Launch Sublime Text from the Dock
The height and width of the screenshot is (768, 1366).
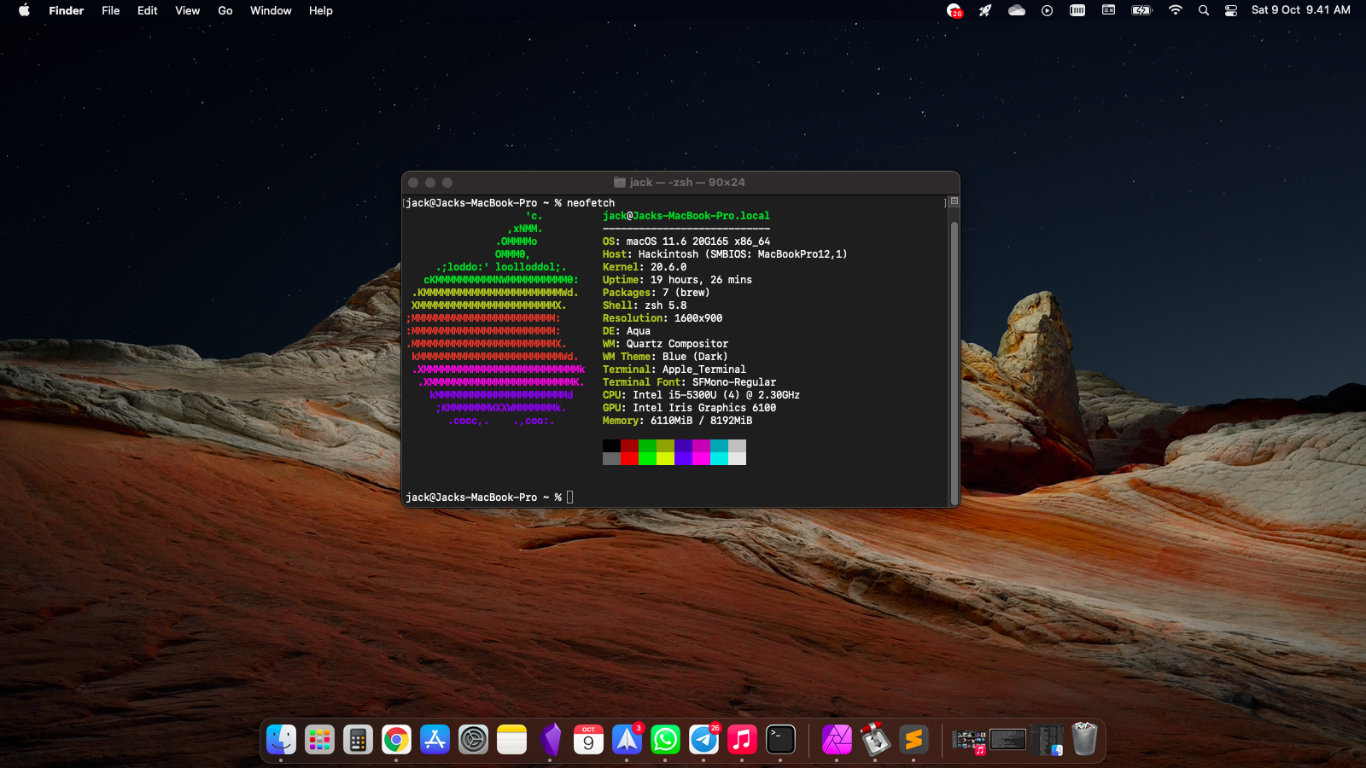[x=913, y=739]
